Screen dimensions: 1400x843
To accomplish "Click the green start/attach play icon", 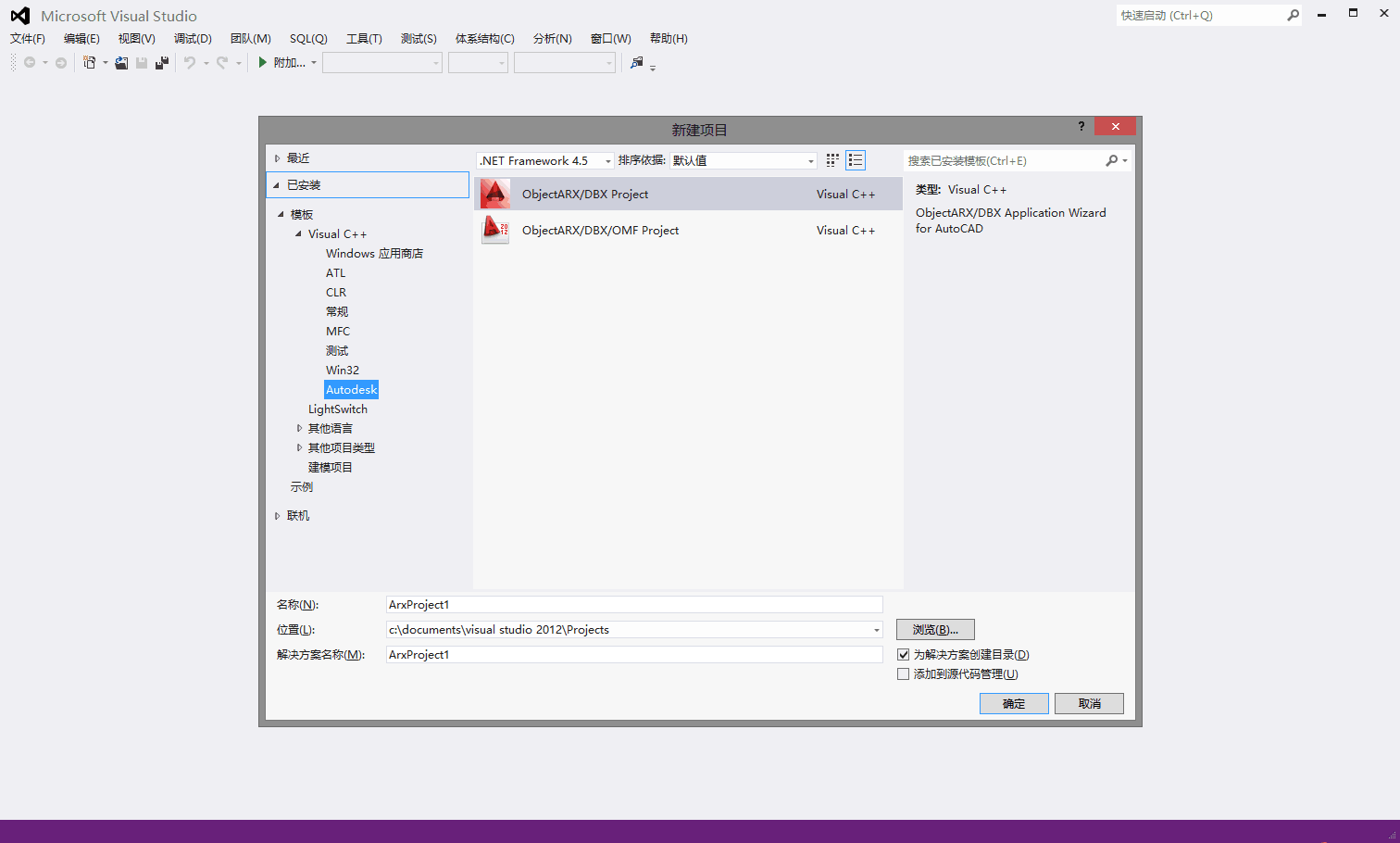I will coord(263,62).
